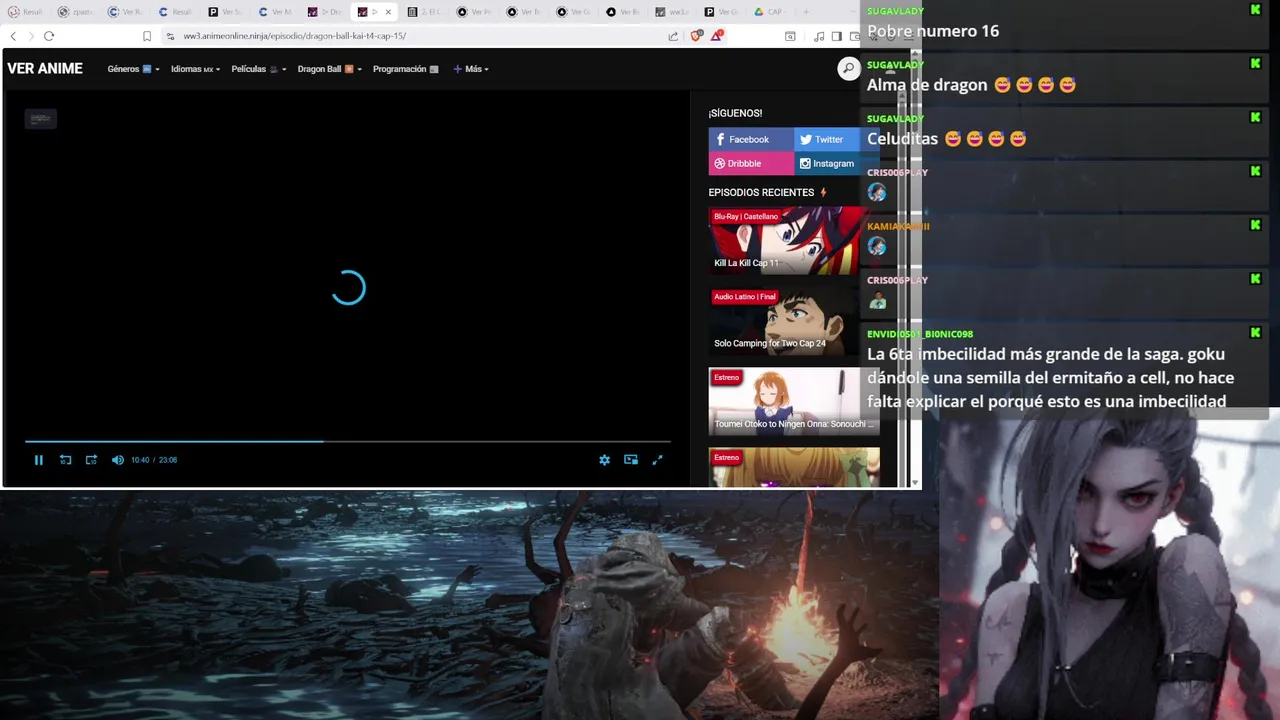Toggle the browser sidebar panel
The height and width of the screenshot is (720, 1280).
(x=837, y=36)
